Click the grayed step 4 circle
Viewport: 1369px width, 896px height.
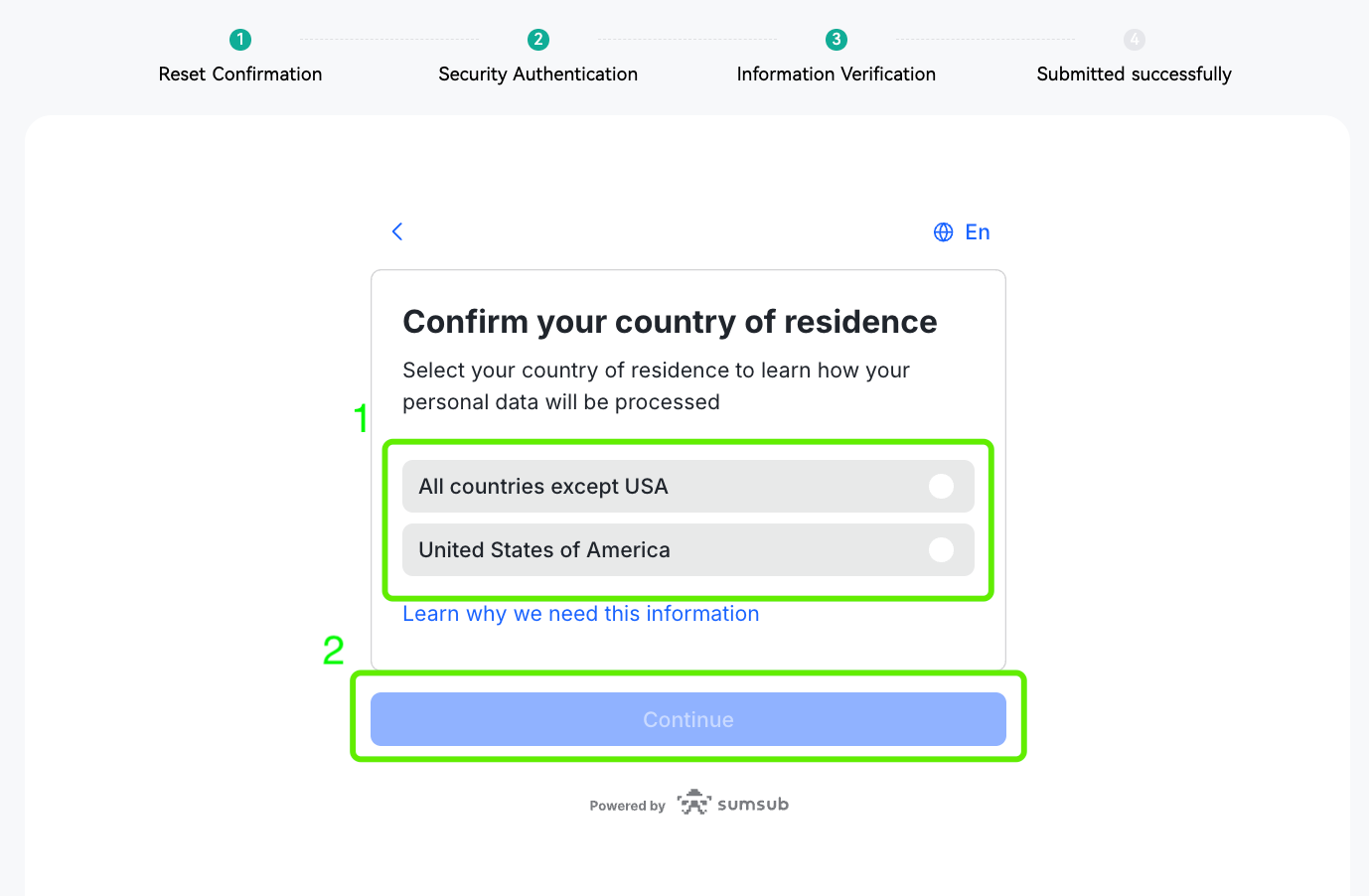point(1135,40)
